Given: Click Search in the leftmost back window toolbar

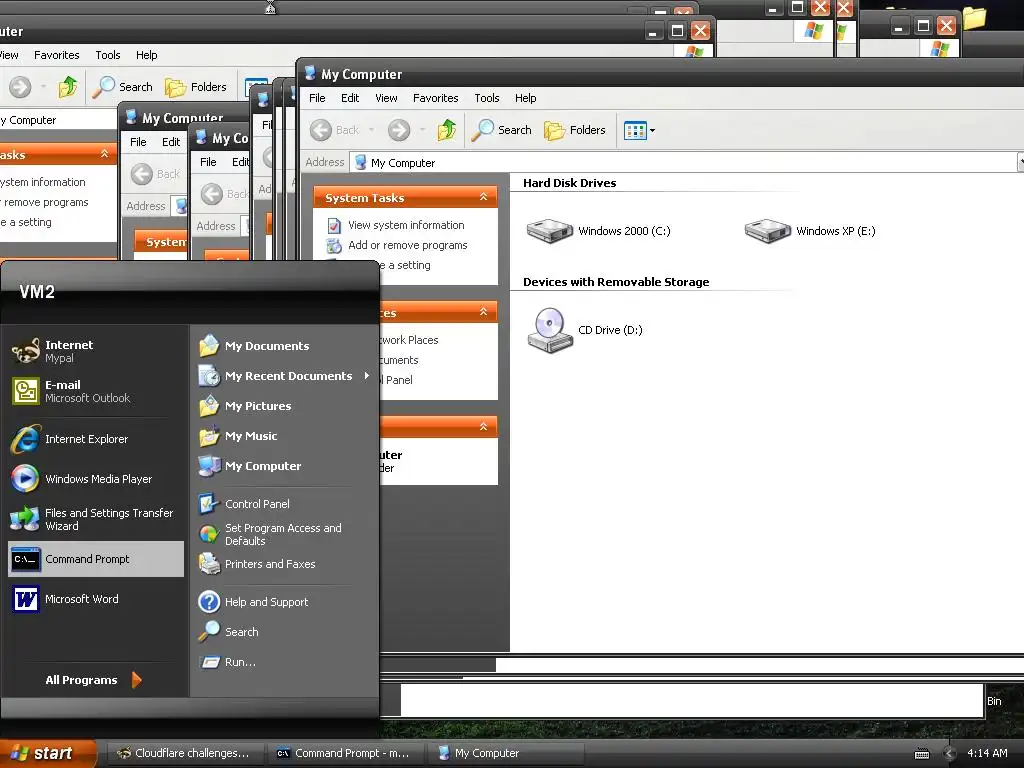Looking at the screenshot, I should tap(122, 87).
